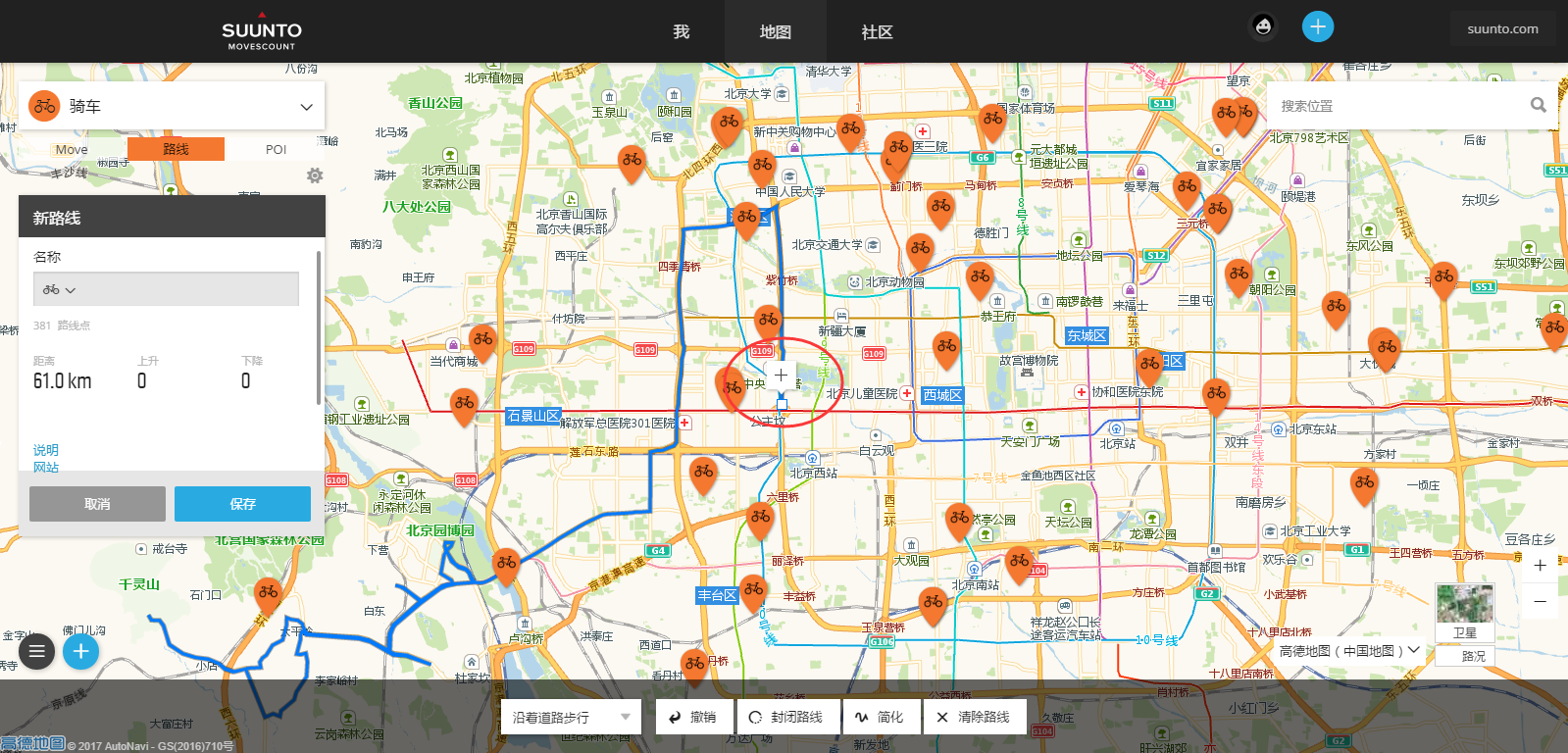Image resolution: width=1568 pixels, height=753 pixels.
Task: Focus the 名称 route name field
Action: tap(166, 289)
